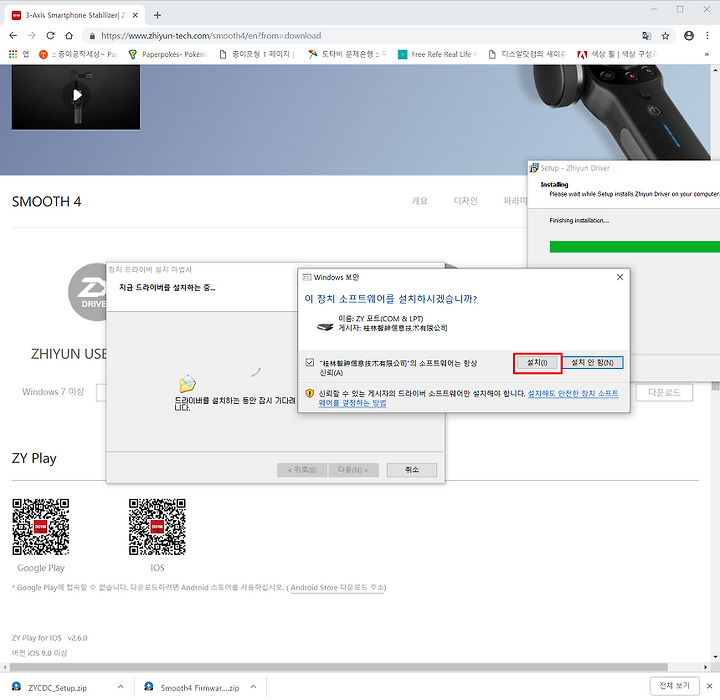Click the address bar URL field
The image size is (720, 700).
pos(363,36)
